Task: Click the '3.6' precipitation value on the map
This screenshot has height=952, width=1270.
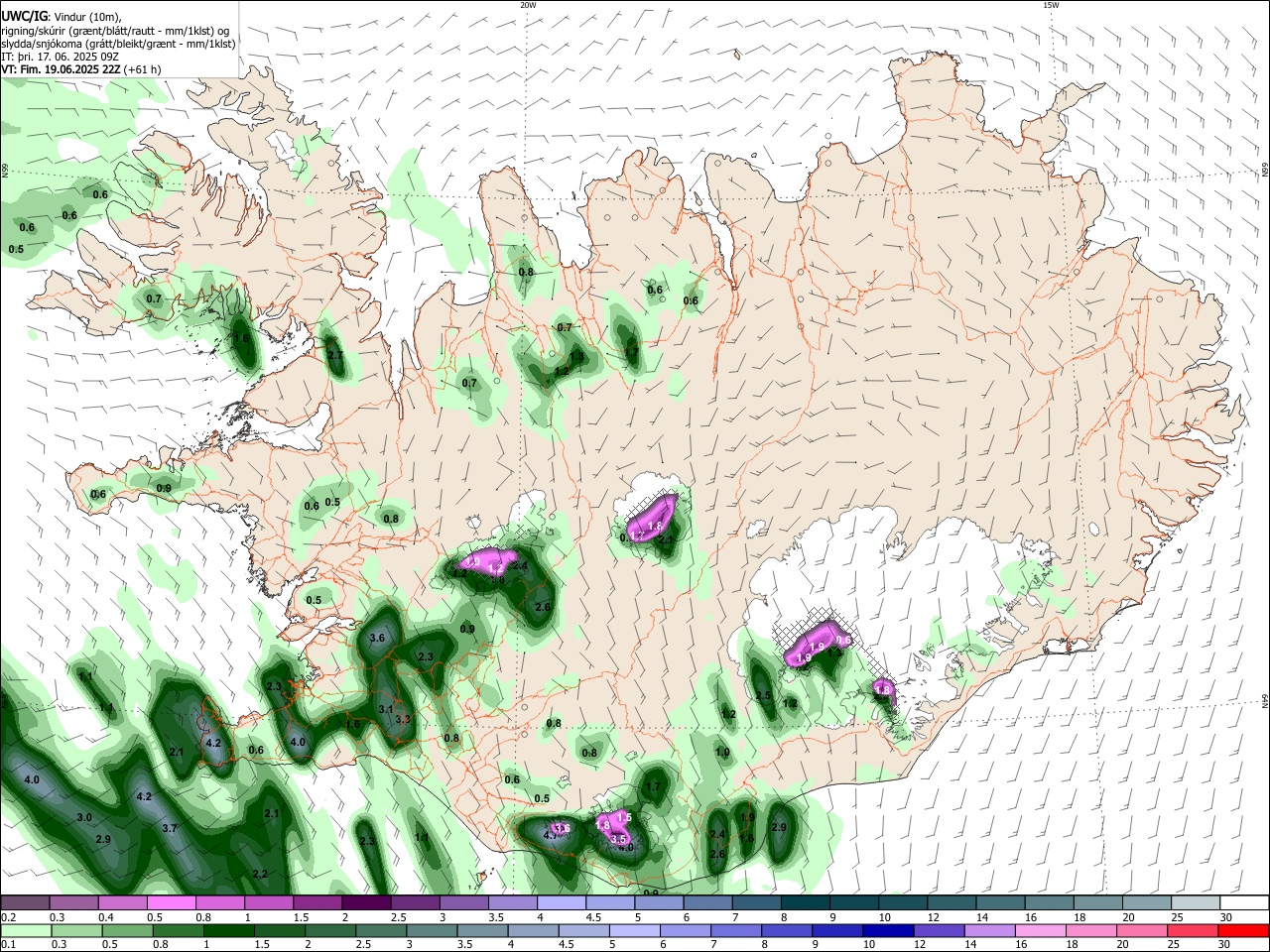Action: click(377, 638)
